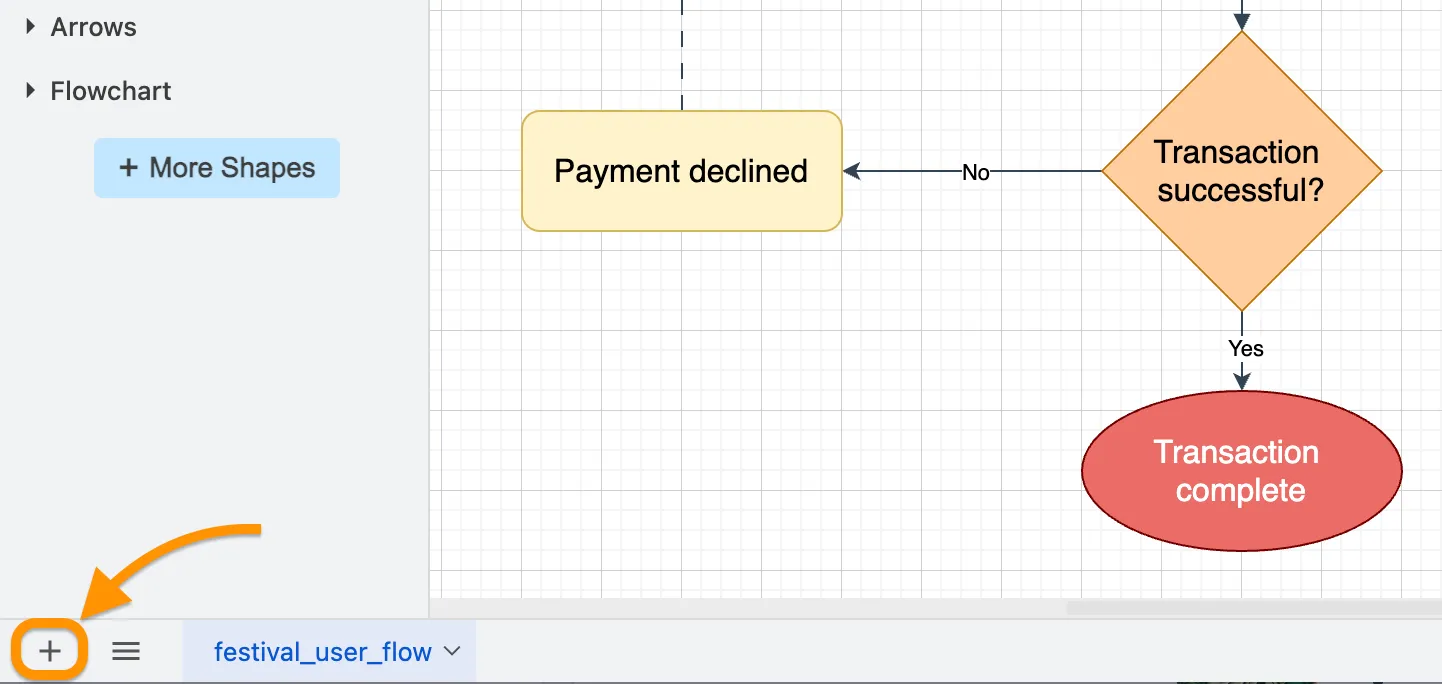Image resolution: width=1442 pixels, height=684 pixels.
Task: Open the pages list menu icon
Action: pyautogui.click(x=125, y=652)
